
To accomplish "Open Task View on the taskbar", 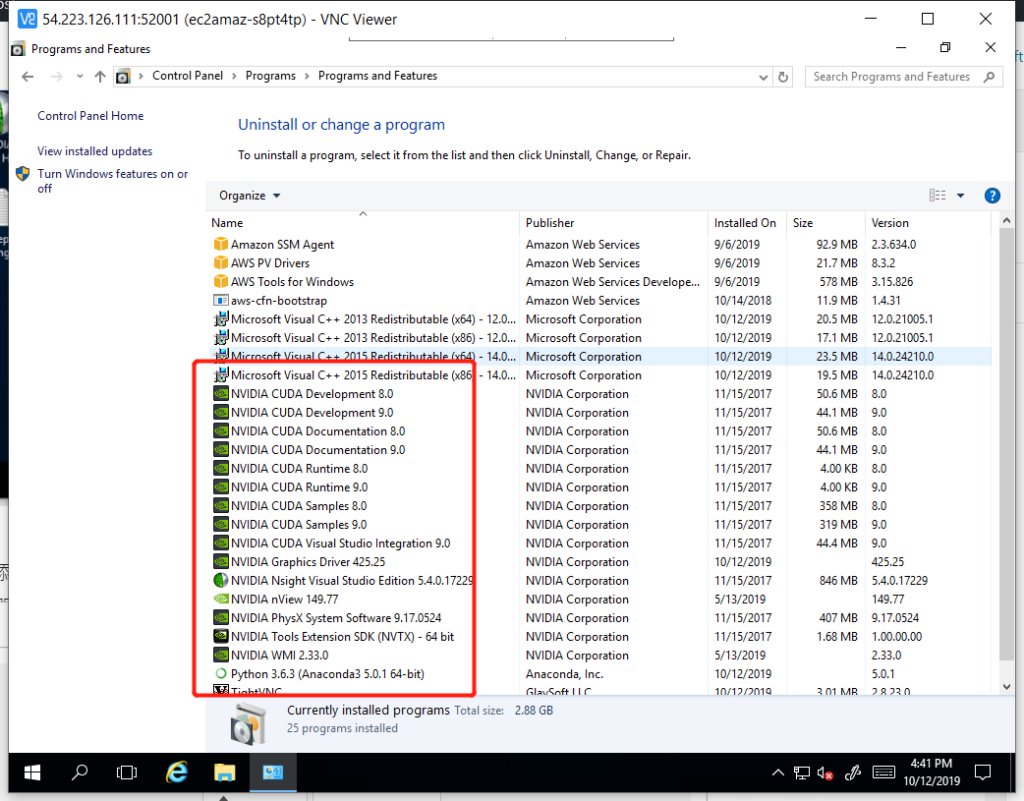I will [x=127, y=772].
